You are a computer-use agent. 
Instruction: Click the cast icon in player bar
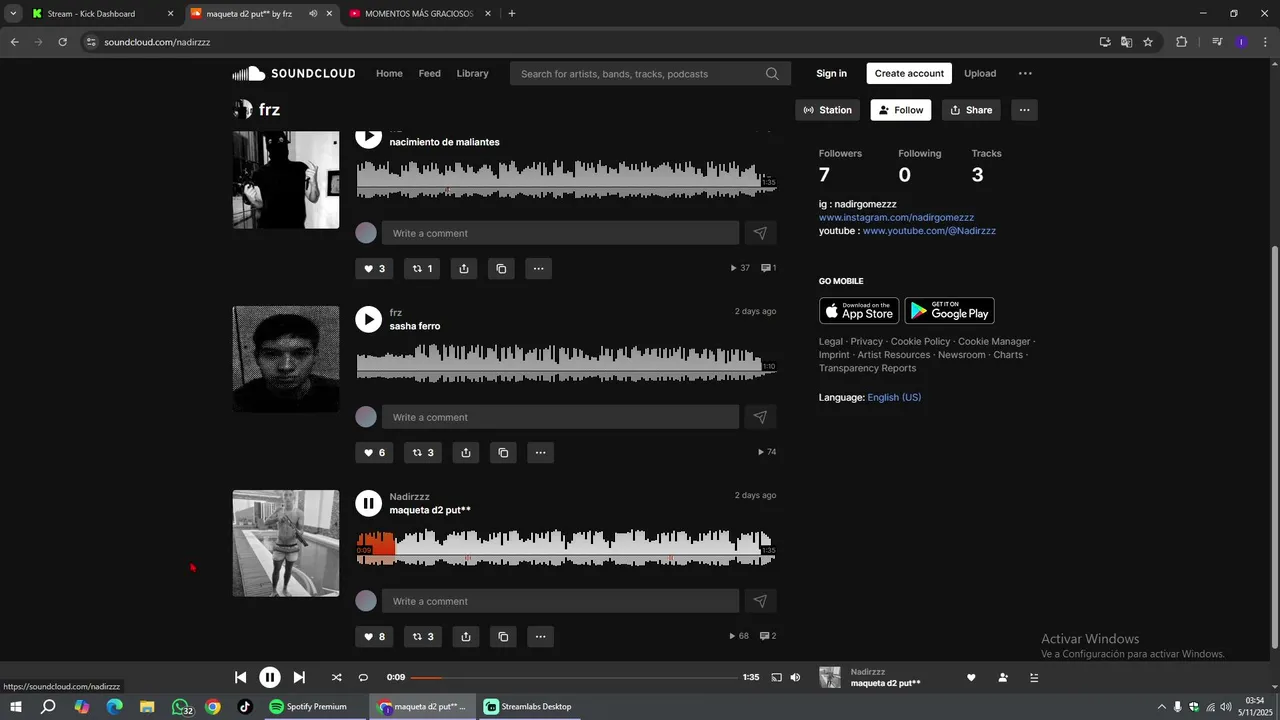click(x=776, y=677)
